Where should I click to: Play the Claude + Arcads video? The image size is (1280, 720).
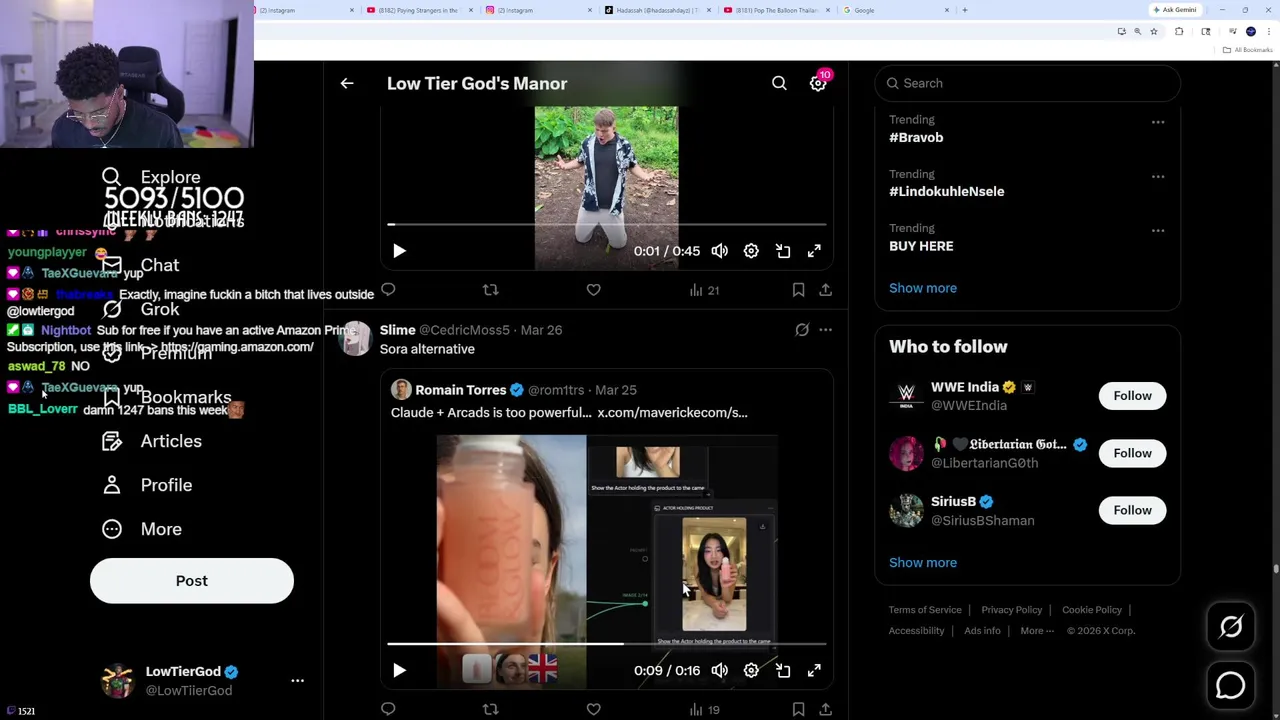399,671
